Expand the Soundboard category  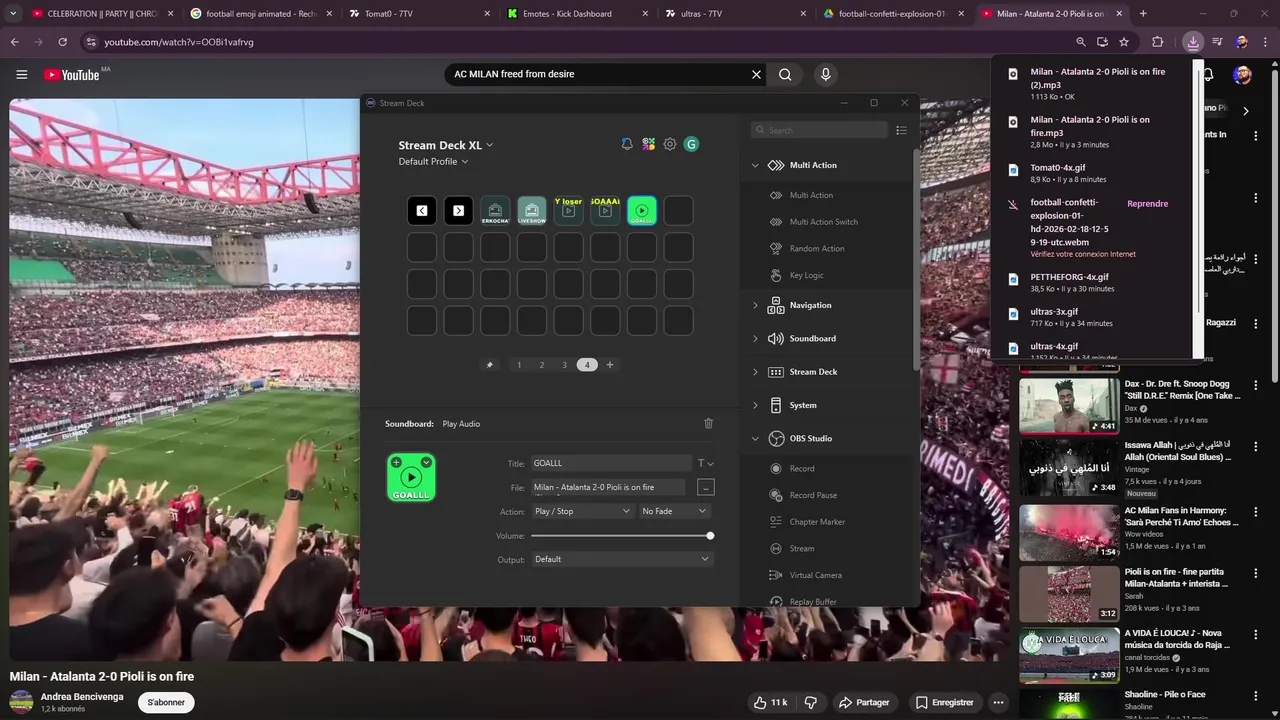click(x=755, y=338)
